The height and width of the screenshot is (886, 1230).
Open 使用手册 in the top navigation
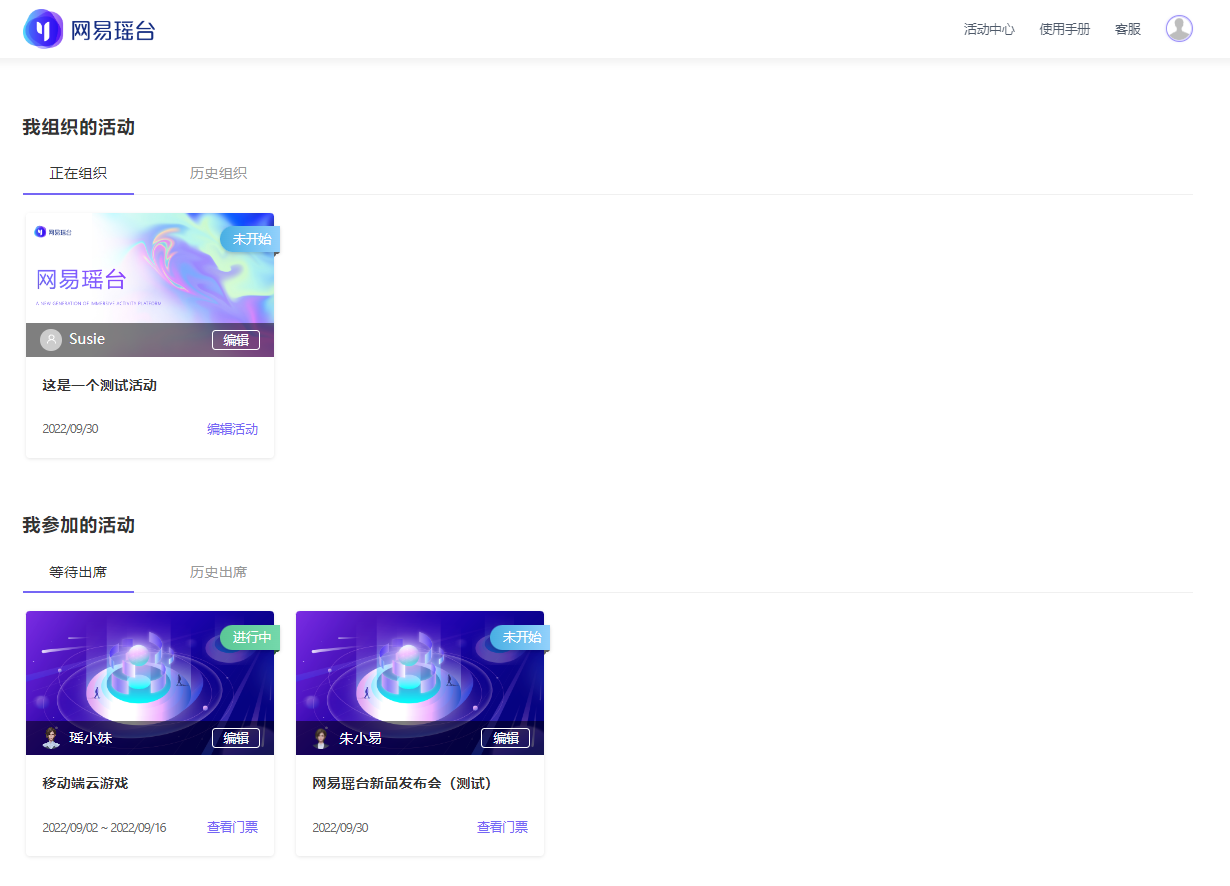[1064, 29]
